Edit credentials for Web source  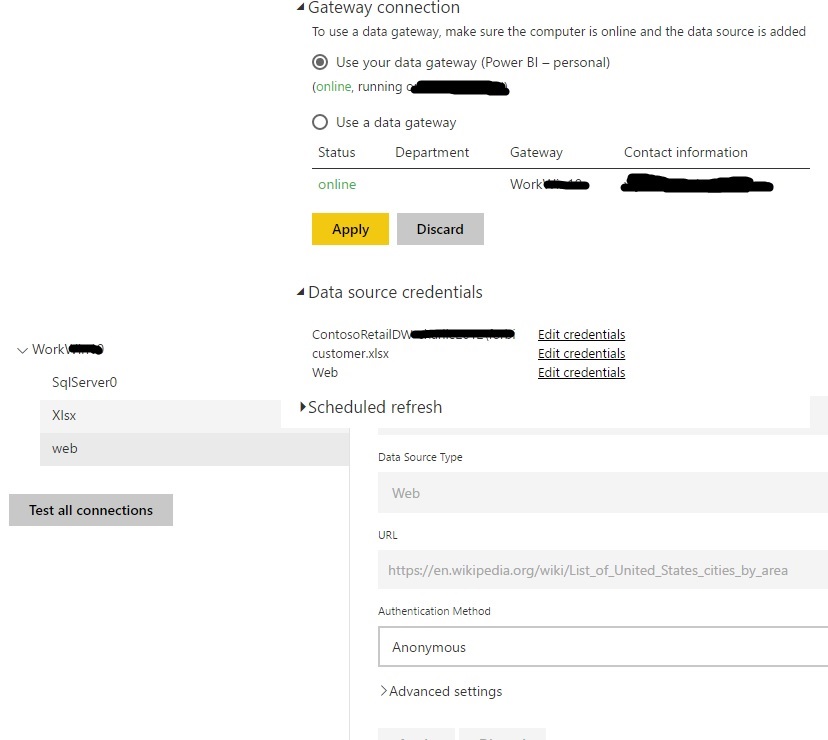(x=581, y=372)
